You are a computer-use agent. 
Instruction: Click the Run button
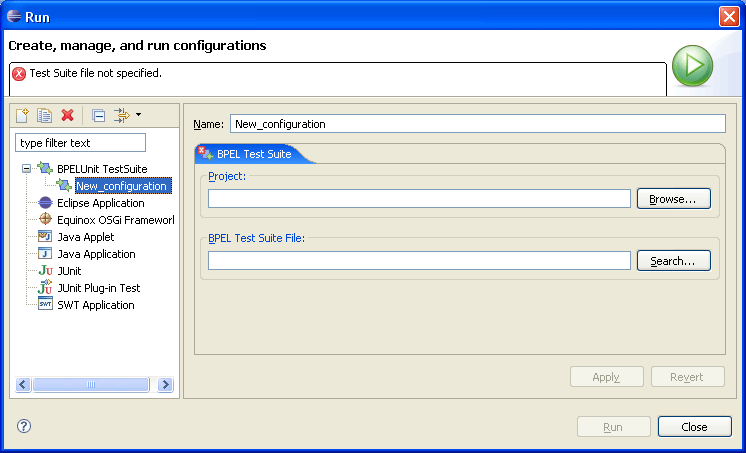614,427
